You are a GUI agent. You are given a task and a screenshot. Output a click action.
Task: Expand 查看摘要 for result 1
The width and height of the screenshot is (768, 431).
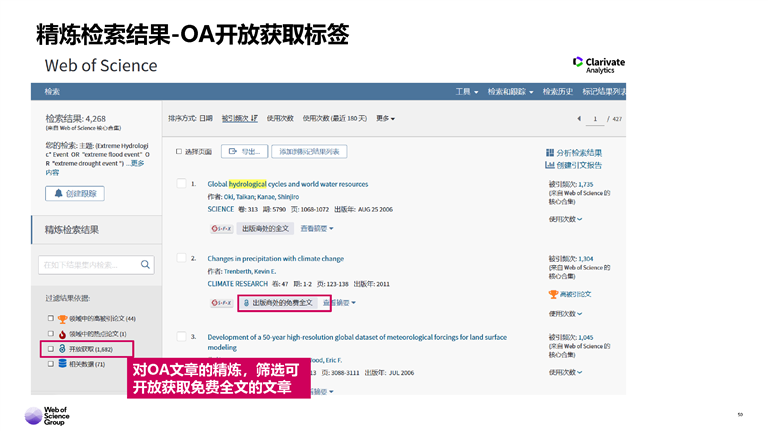(x=317, y=229)
